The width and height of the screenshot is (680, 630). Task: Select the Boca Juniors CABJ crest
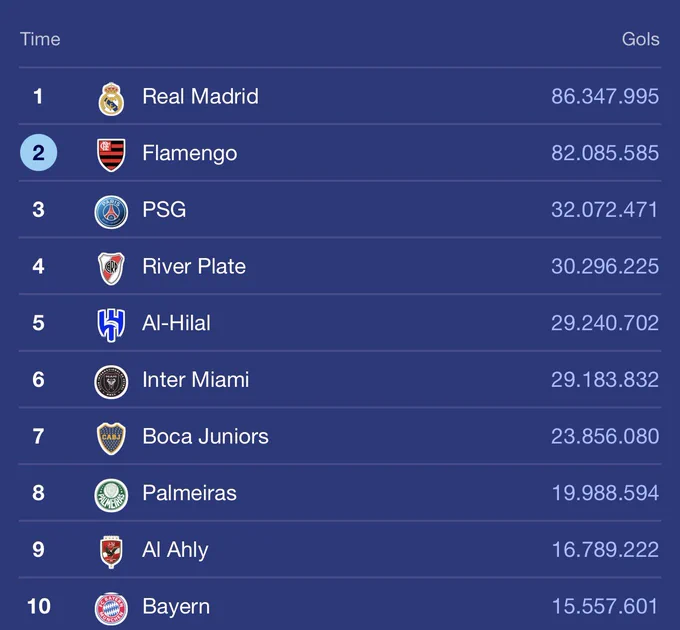(111, 438)
